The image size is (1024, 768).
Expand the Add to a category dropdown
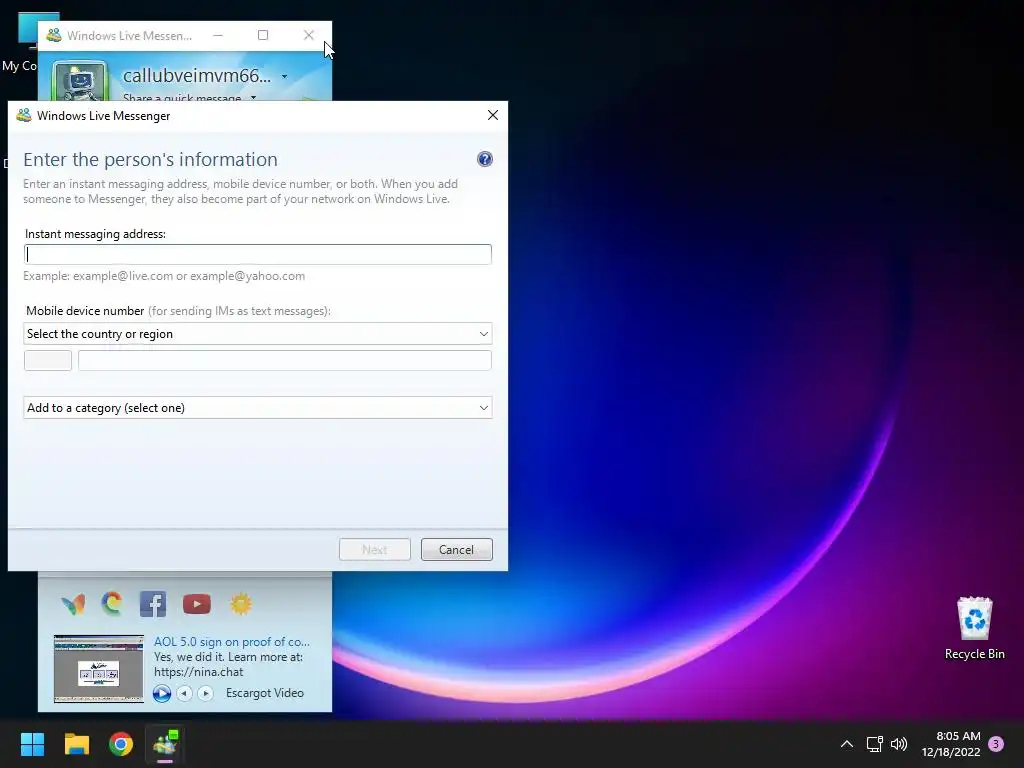tap(257, 408)
